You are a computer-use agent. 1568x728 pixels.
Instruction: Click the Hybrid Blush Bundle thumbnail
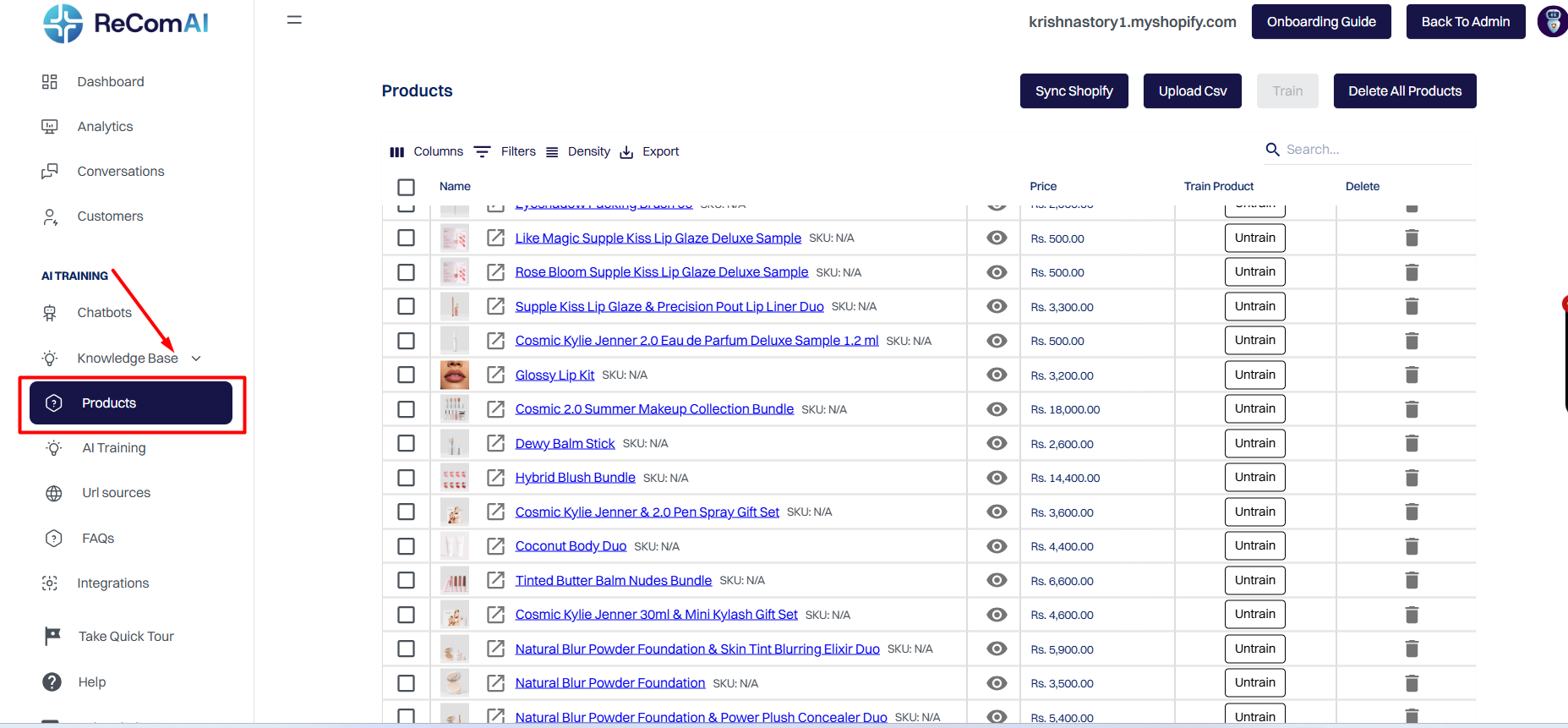pos(455,478)
